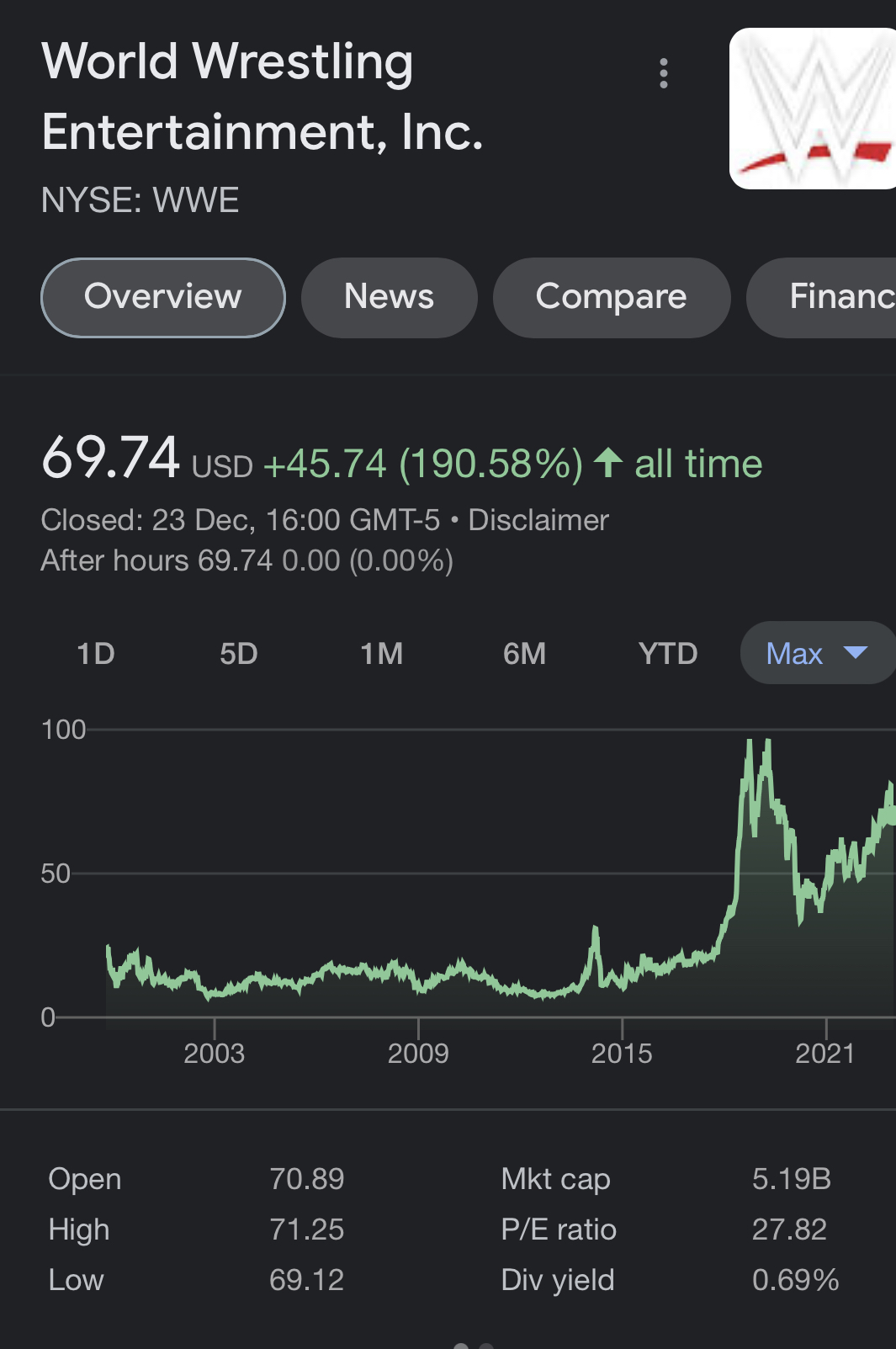Click the Closed: 23 Dec, 16:00 GMT-5 text
This screenshot has height=1349, width=896.
point(241,520)
